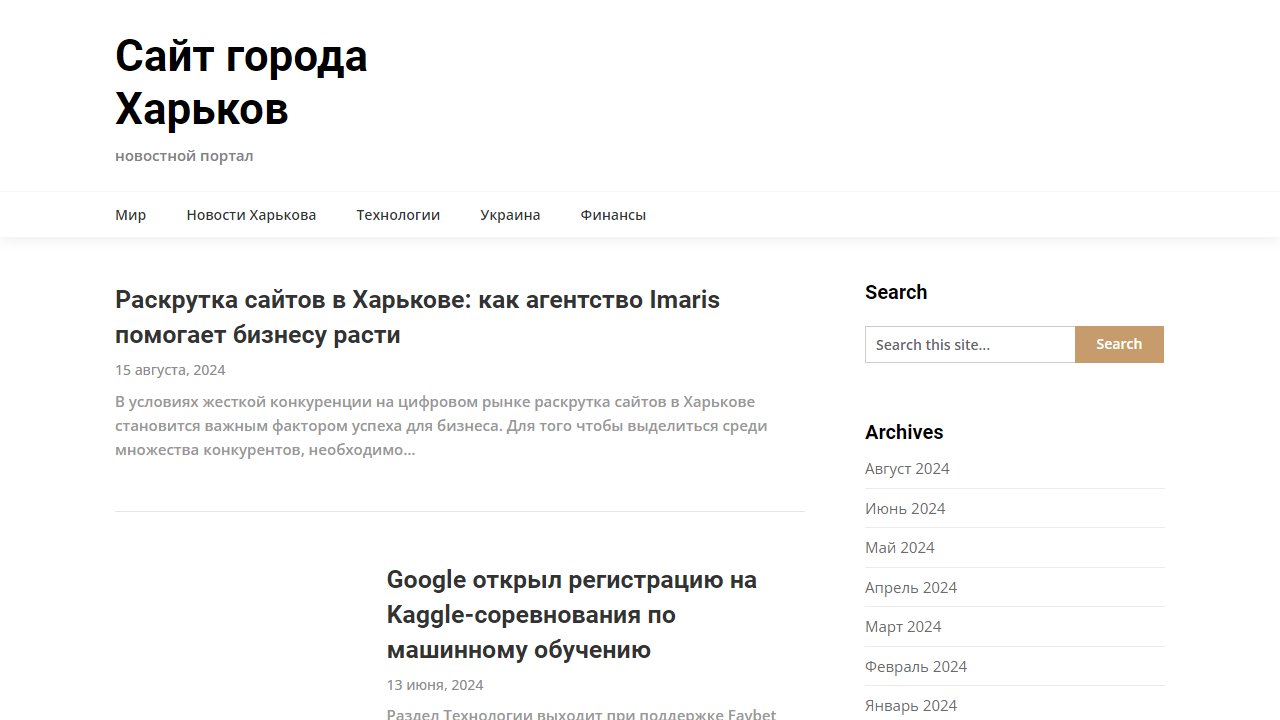Click the excerpt text of the Imaris article

pyautogui.click(x=441, y=426)
